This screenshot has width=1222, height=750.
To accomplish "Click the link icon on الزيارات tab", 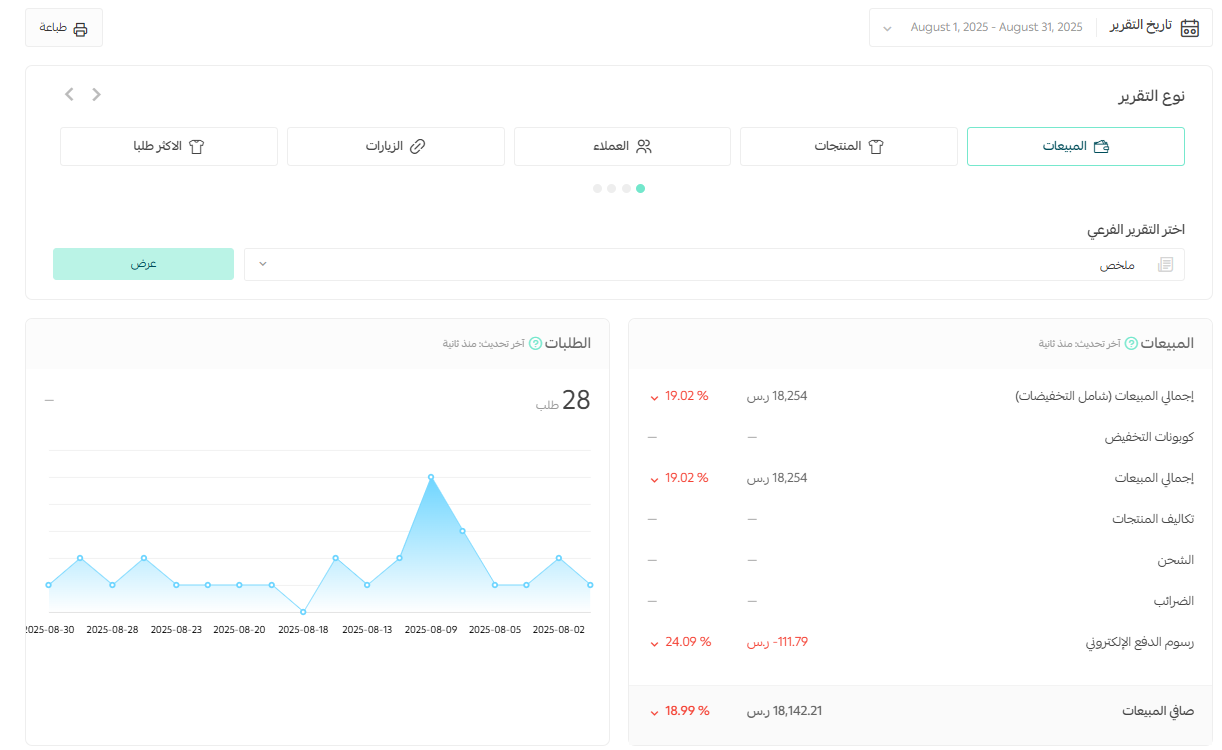I will pyautogui.click(x=418, y=146).
